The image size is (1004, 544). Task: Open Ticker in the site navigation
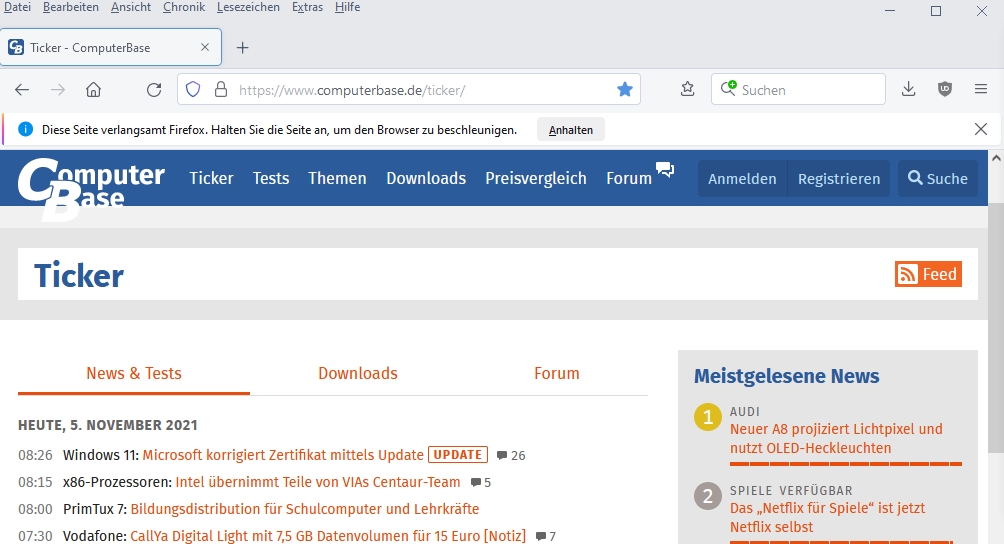coord(211,178)
